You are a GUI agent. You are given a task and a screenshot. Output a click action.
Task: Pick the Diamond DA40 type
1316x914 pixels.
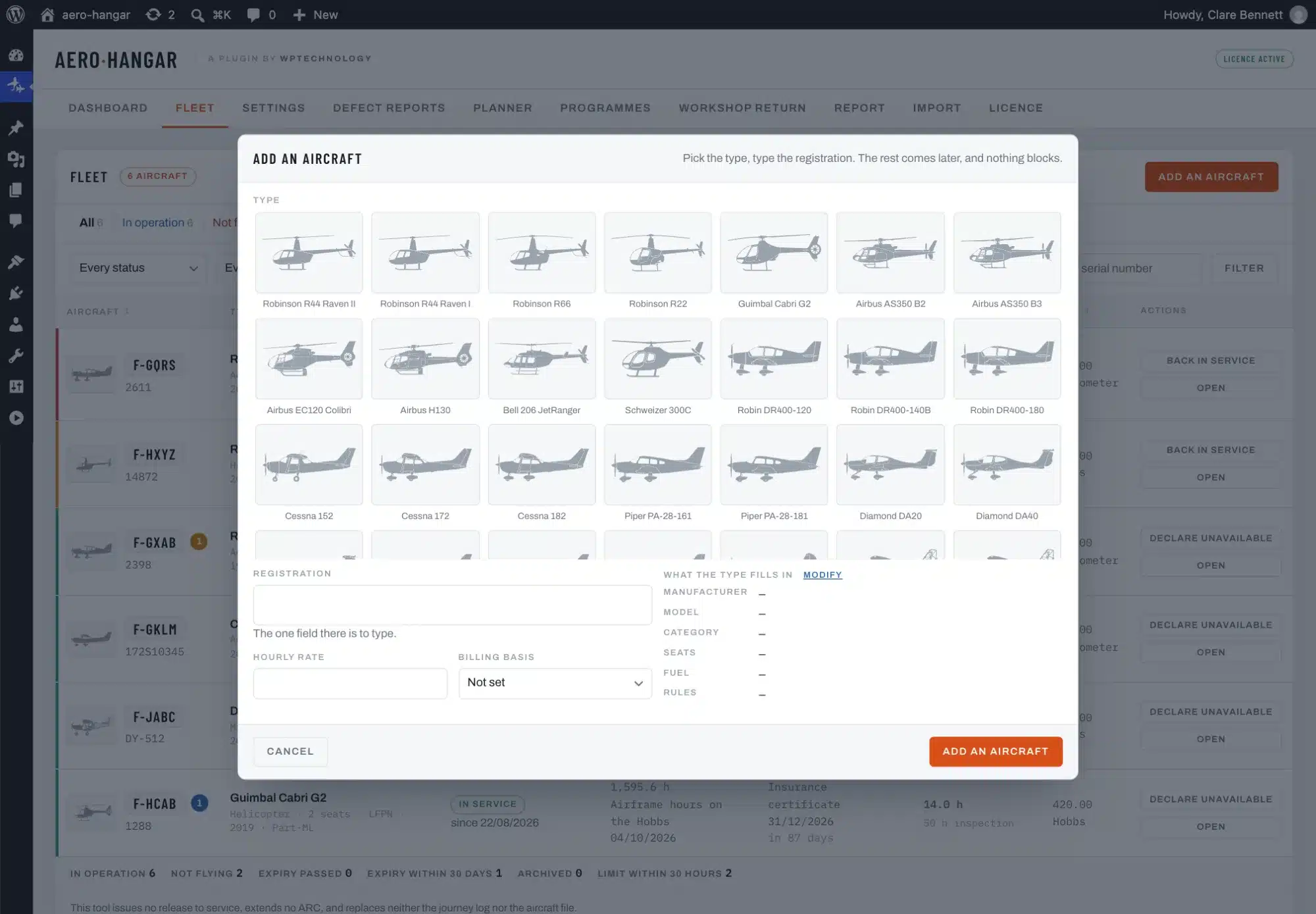[1007, 473]
